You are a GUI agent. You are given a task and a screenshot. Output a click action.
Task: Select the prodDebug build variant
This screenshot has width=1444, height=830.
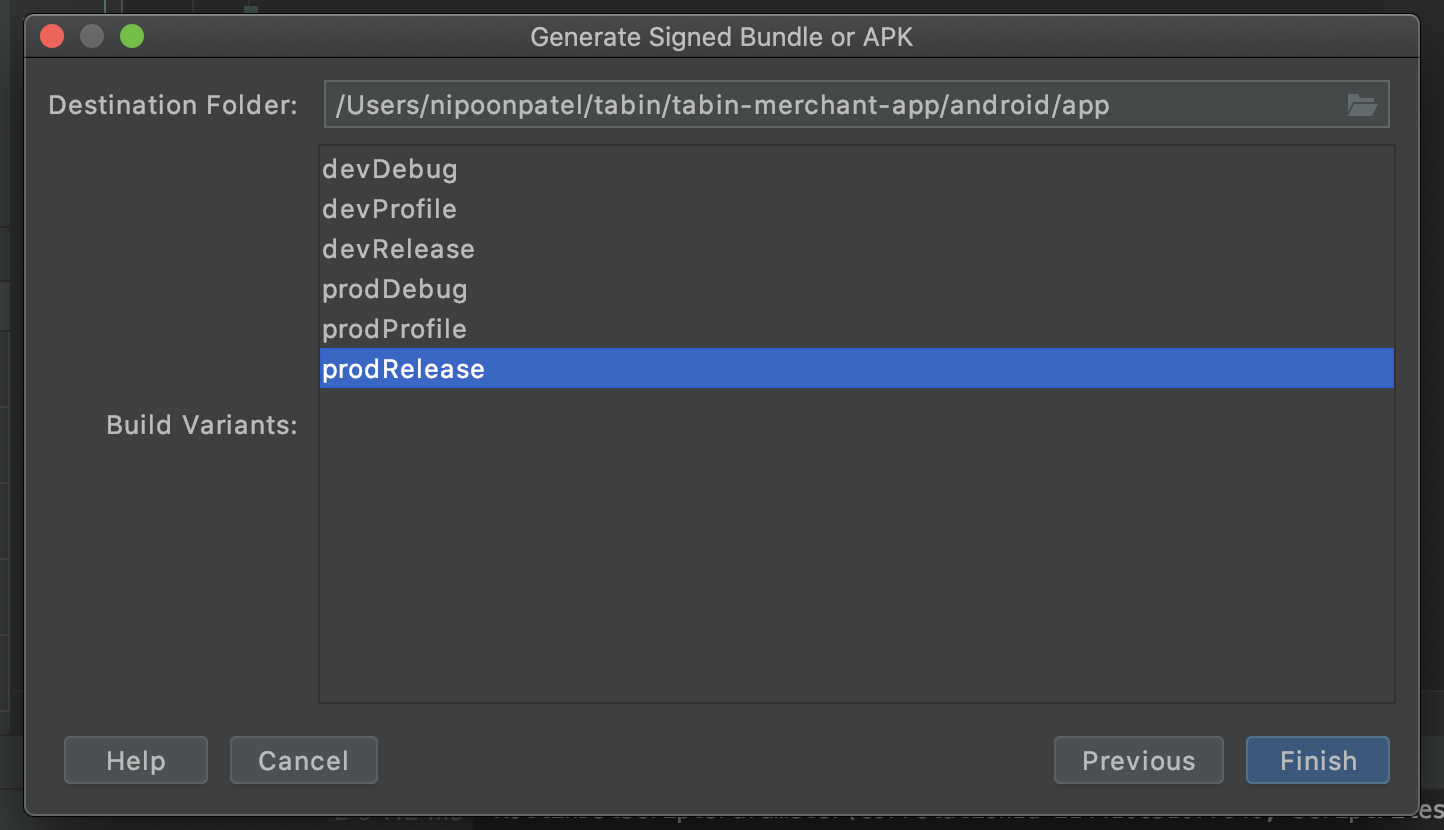tap(856, 289)
